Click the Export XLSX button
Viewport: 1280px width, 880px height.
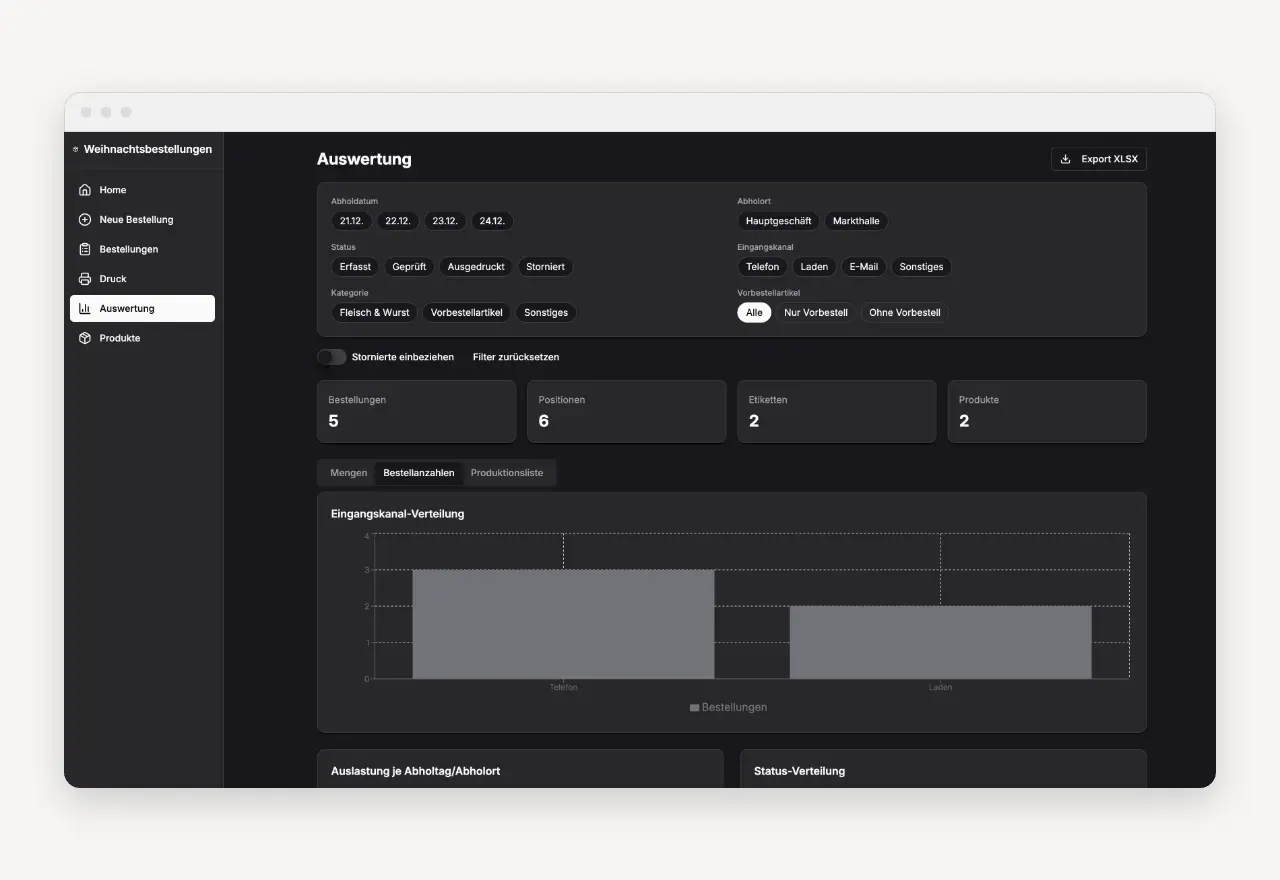pyautogui.click(x=1099, y=159)
